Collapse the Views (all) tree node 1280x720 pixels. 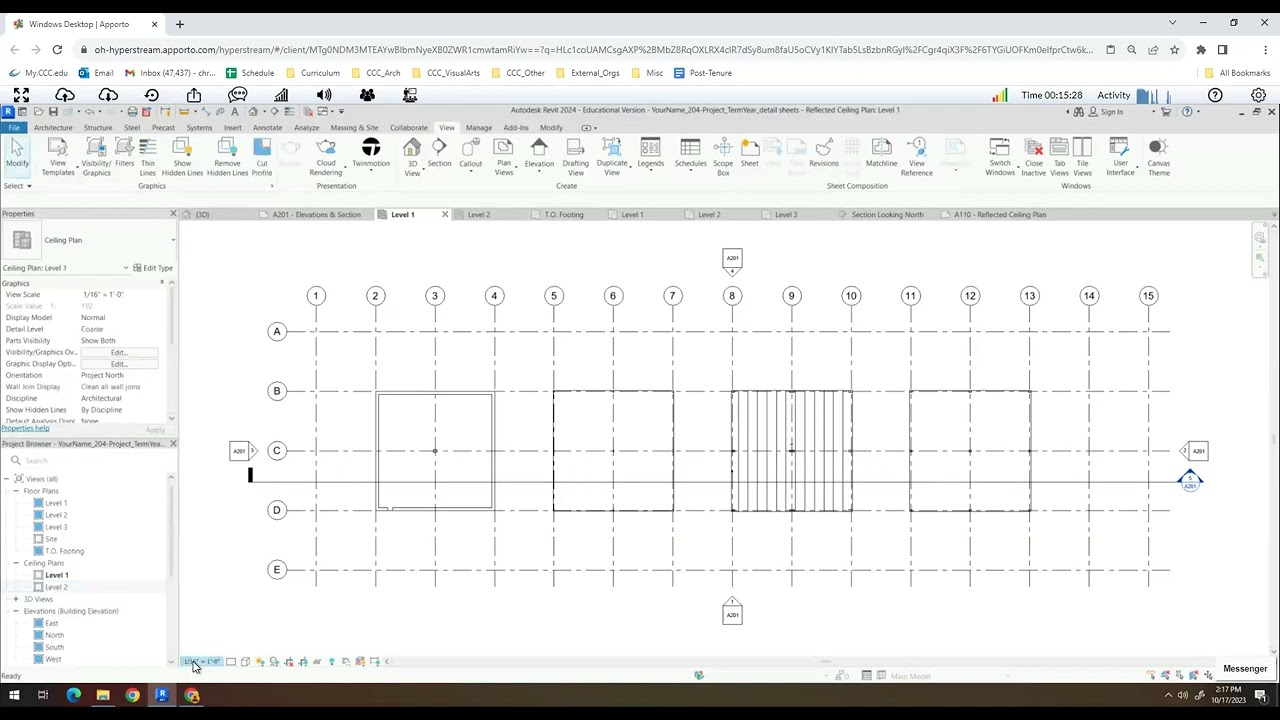(8, 479)
